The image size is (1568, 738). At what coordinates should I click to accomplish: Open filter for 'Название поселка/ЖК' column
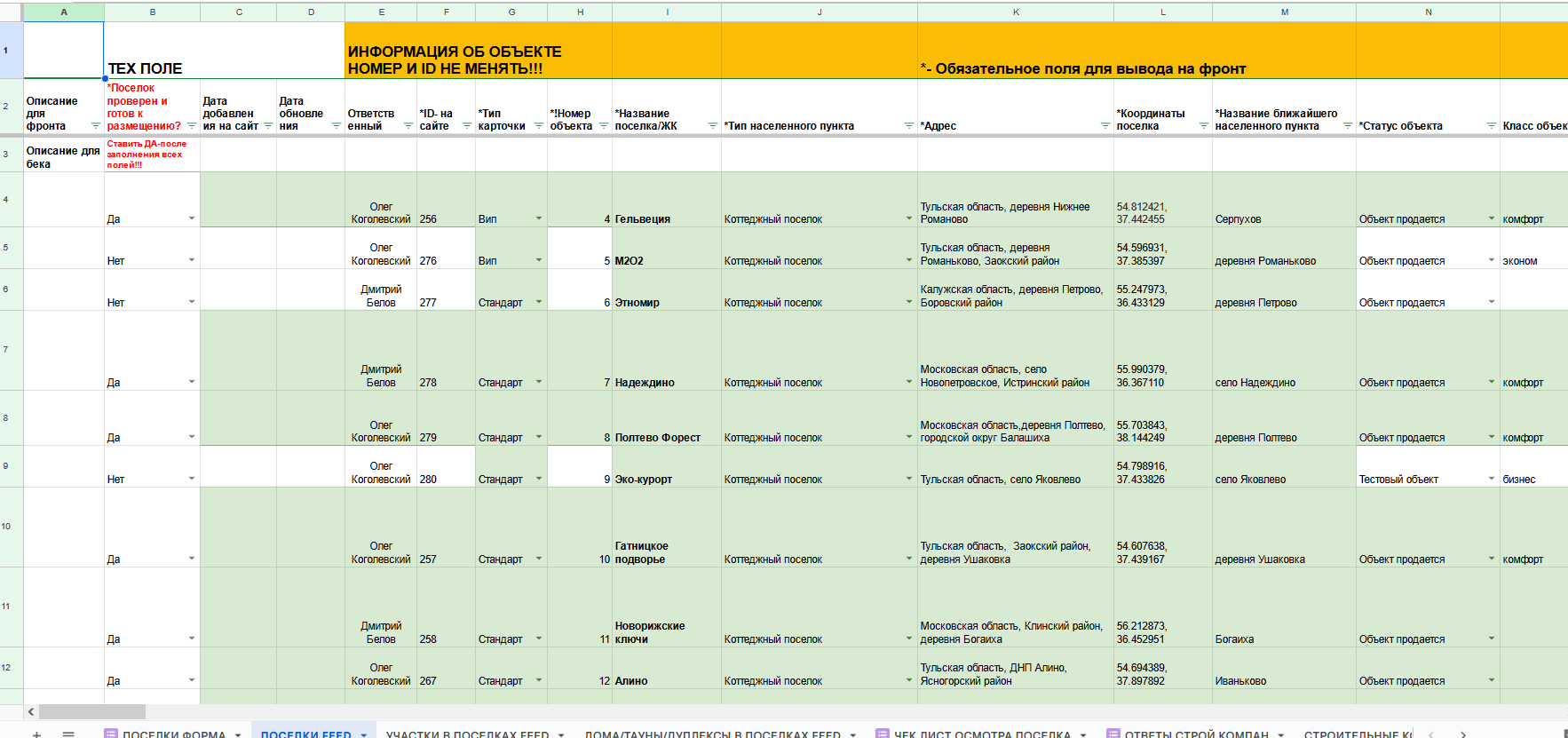tap(713, 126)
